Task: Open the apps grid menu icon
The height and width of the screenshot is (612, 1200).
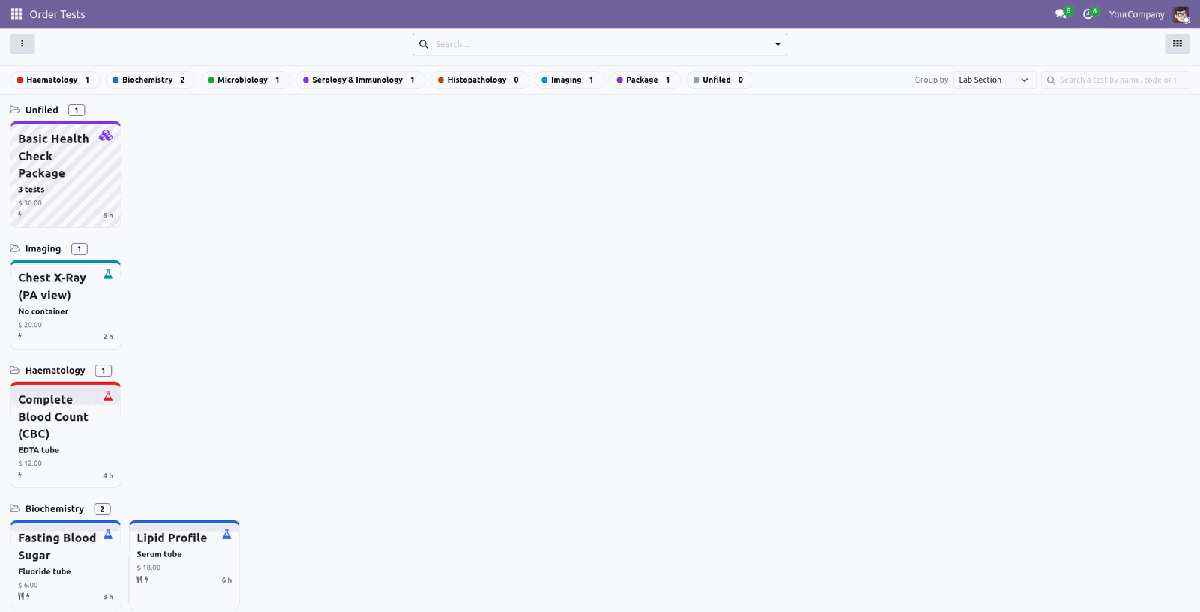Action: click(16, 14)
